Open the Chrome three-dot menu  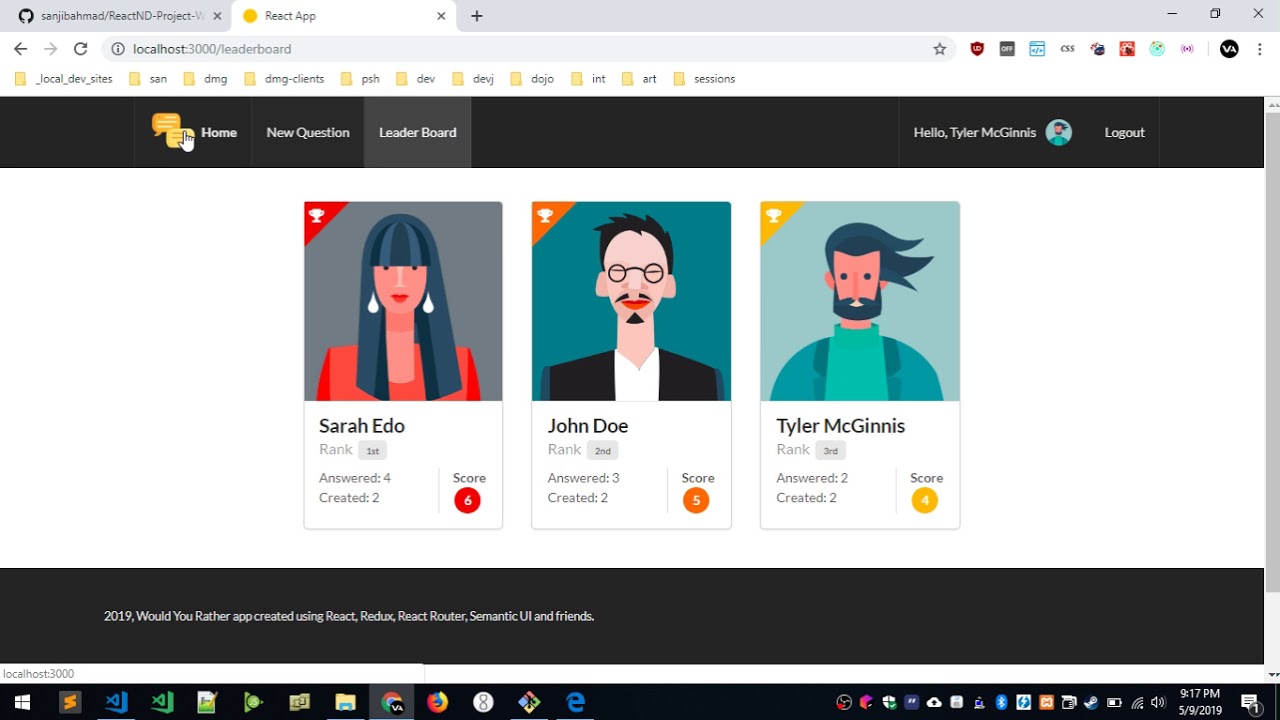[1260, 49]
